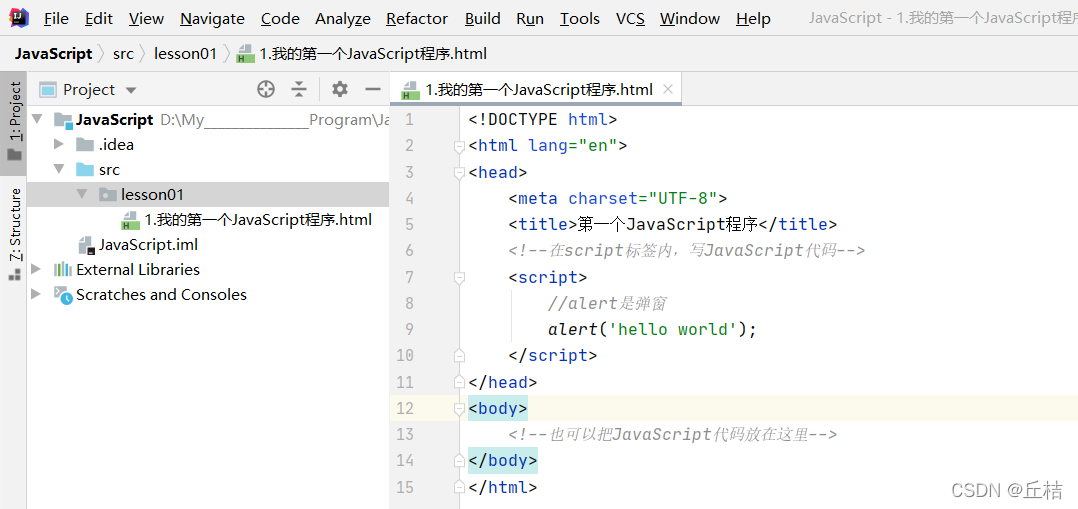Expand the Scratches and Consoles arrow
Screen dimensions: 1078x509
point(36,294)
